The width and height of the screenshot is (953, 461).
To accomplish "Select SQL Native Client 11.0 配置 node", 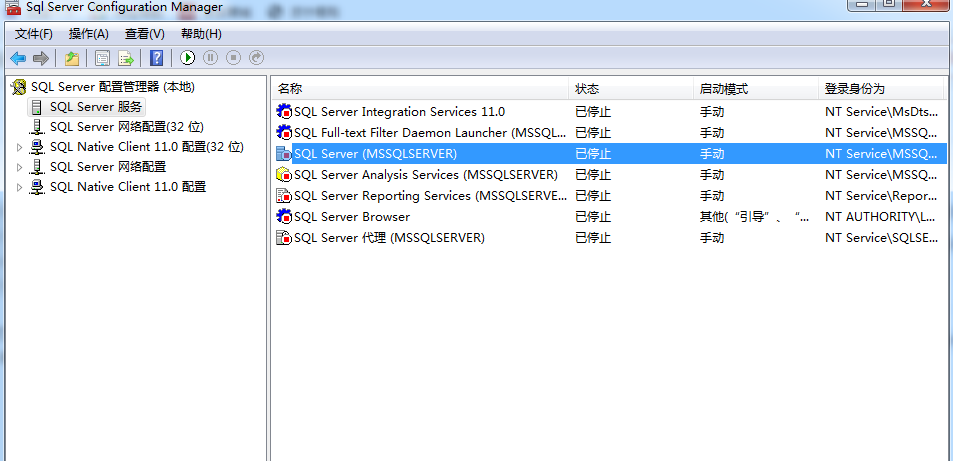I will pyautogui.click(x=128, y=187).
